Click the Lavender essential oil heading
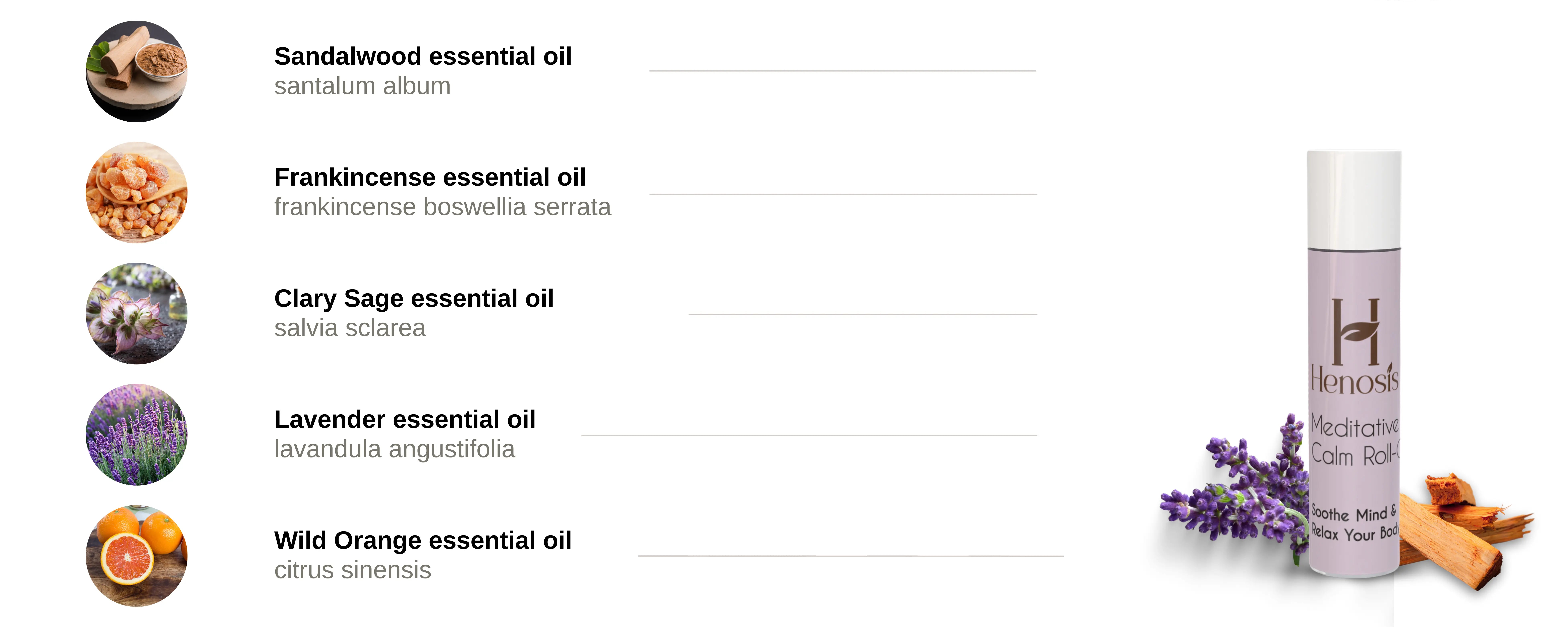This screenshot has width=1568, height=627. pyautogui.click(x=405, y=419)
